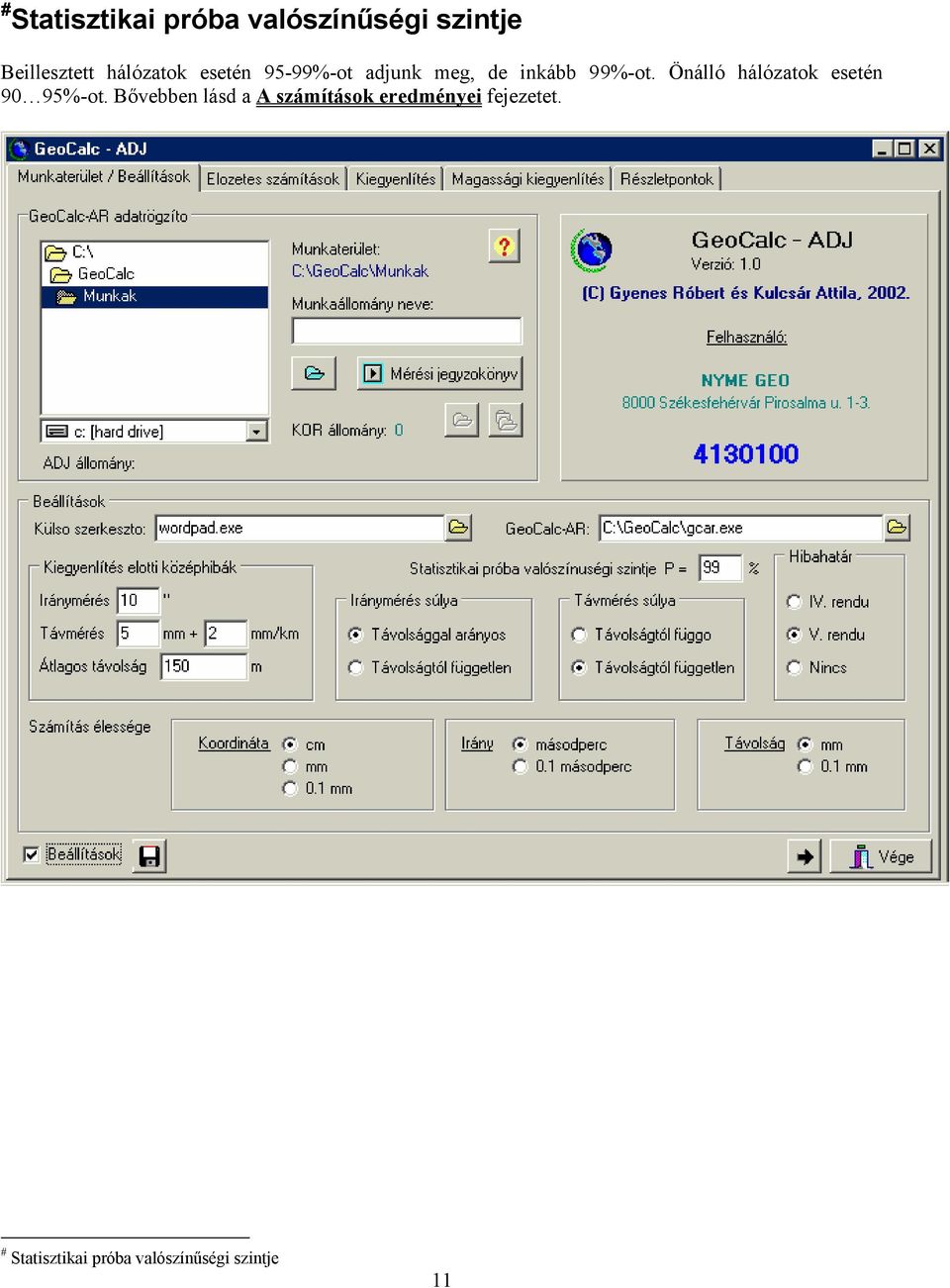Close the GeoCalc - ADJ window
950x1288 pixels.
pos(929,149)
